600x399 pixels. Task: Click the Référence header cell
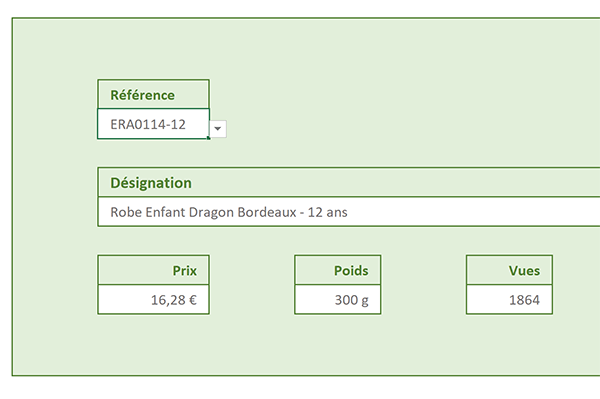coord(153,94)
